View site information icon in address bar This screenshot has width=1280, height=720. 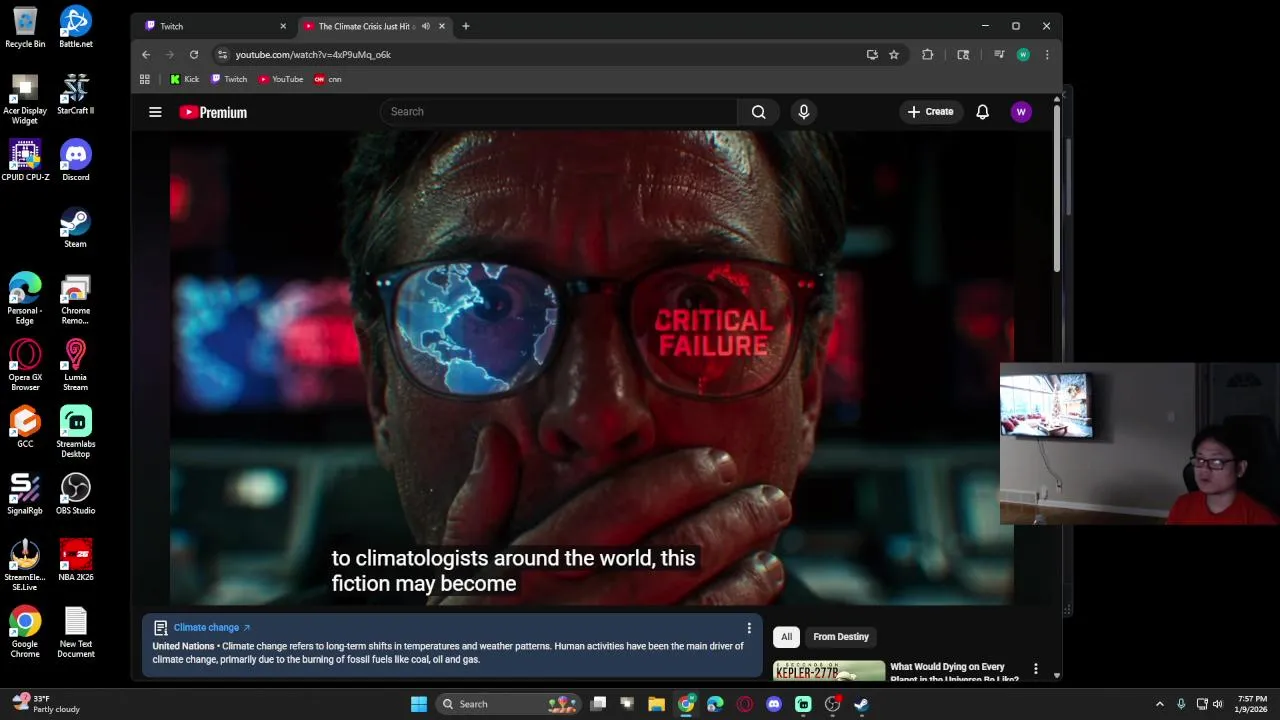coord(223,55)
